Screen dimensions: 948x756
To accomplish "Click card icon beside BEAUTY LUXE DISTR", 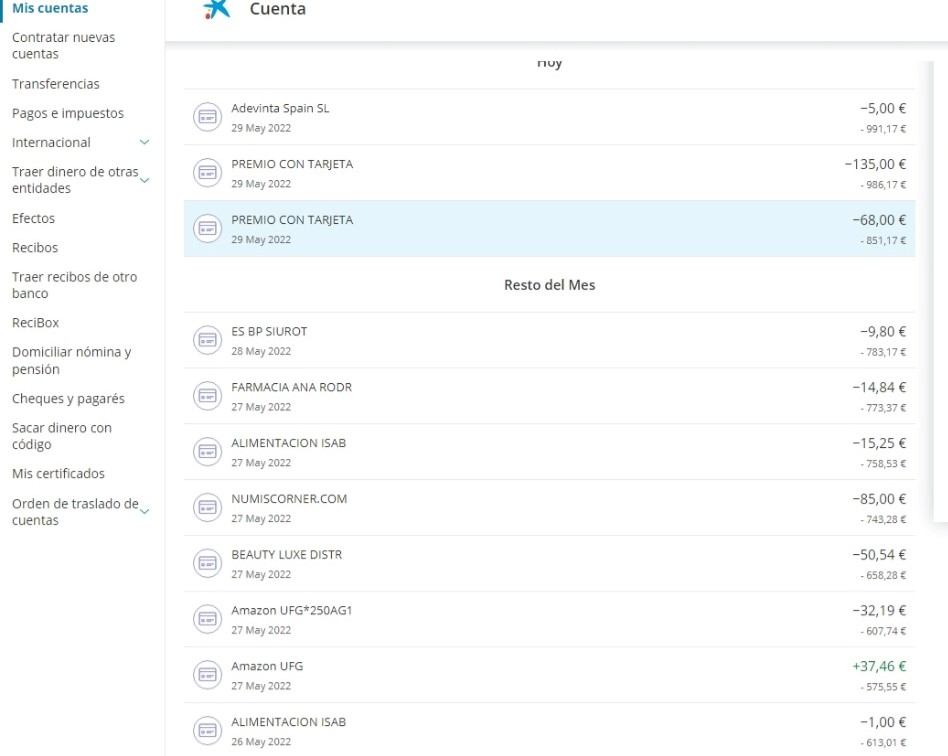I will [207, 564].
